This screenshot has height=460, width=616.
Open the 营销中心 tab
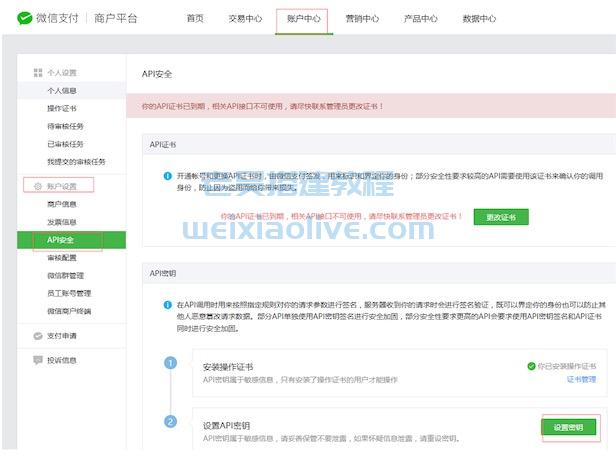362,18
